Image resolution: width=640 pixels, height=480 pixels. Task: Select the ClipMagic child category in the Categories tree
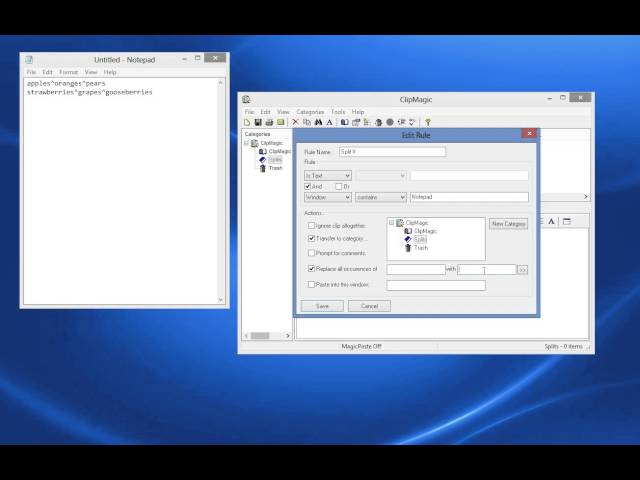(280, 151)
